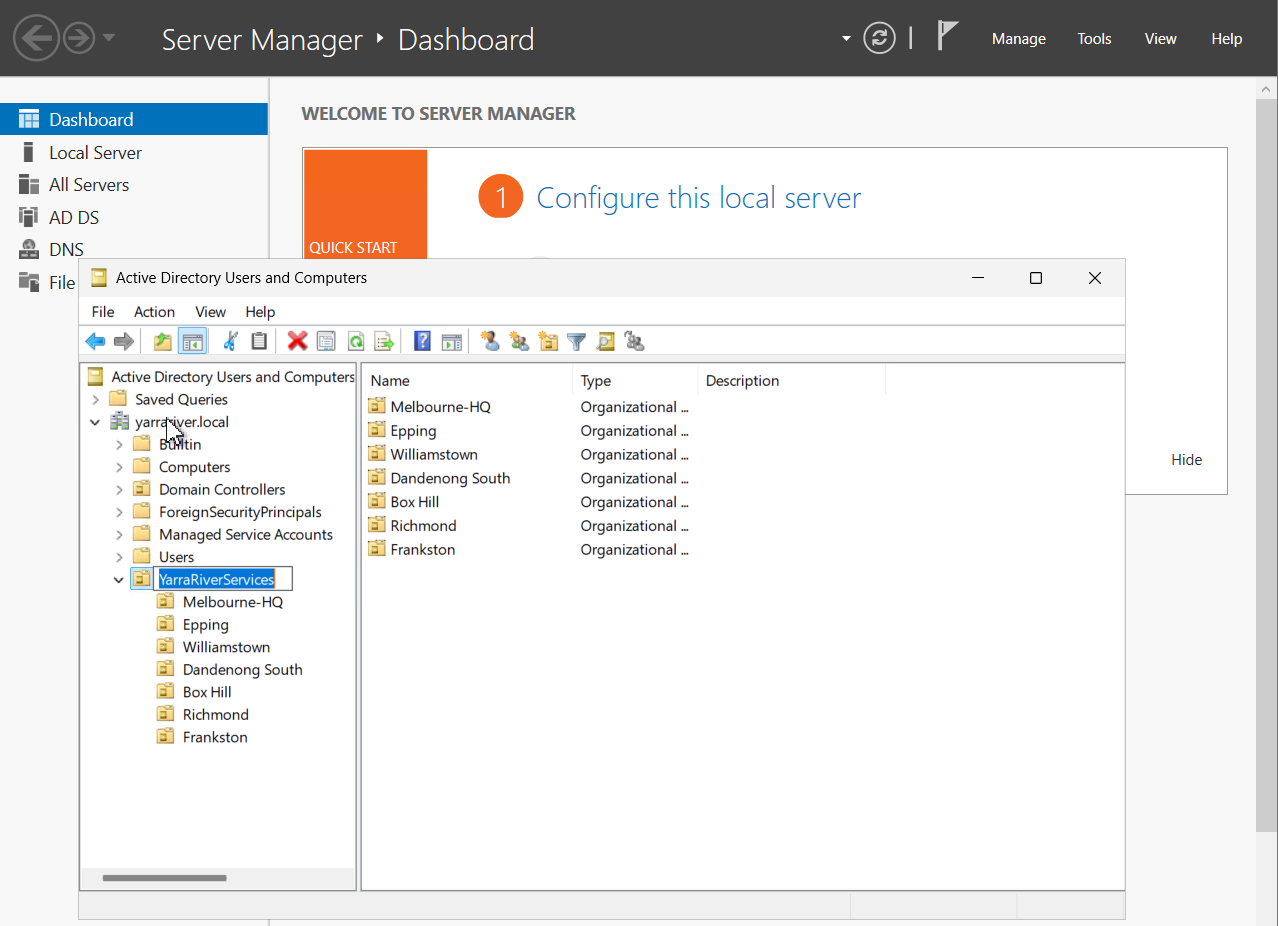Viewport: 1278px width, 926px height.
Task: Click the blue question mark Help icon
Action: pos(422,342)
